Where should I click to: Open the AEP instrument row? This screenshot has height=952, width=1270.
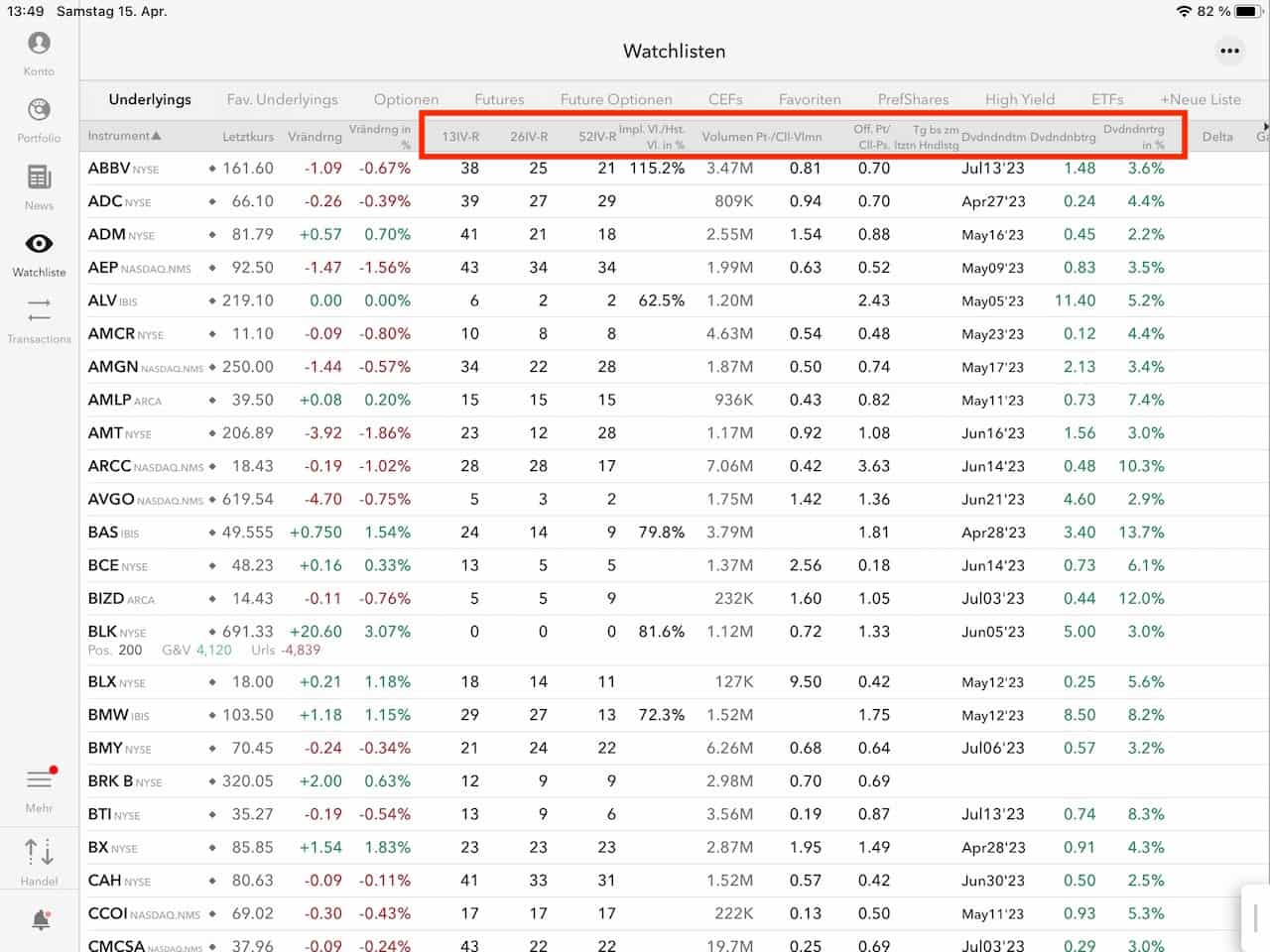pyautogui.click(x=675, y=268)
